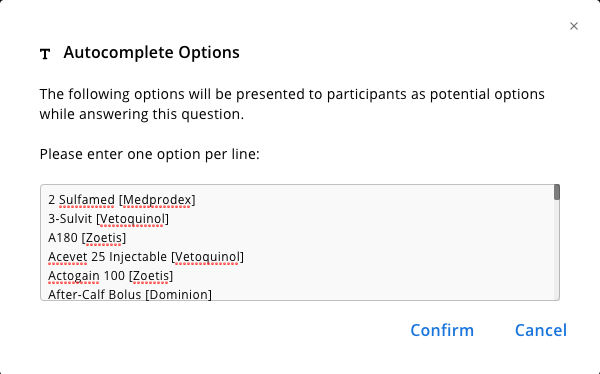Click the options list scrollbar thumb
Image resolution: width=600 pixels, height=374 pixels.
point(556,192)
